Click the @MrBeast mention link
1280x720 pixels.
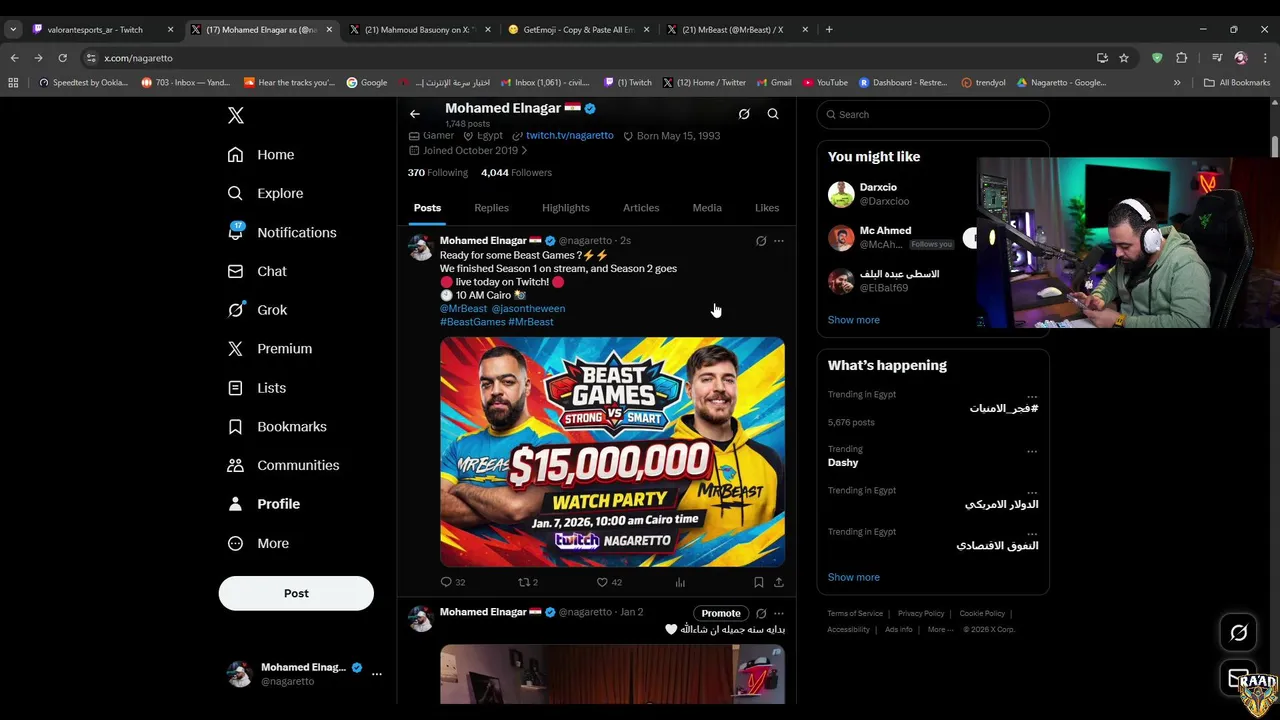[x=463, y=309]
